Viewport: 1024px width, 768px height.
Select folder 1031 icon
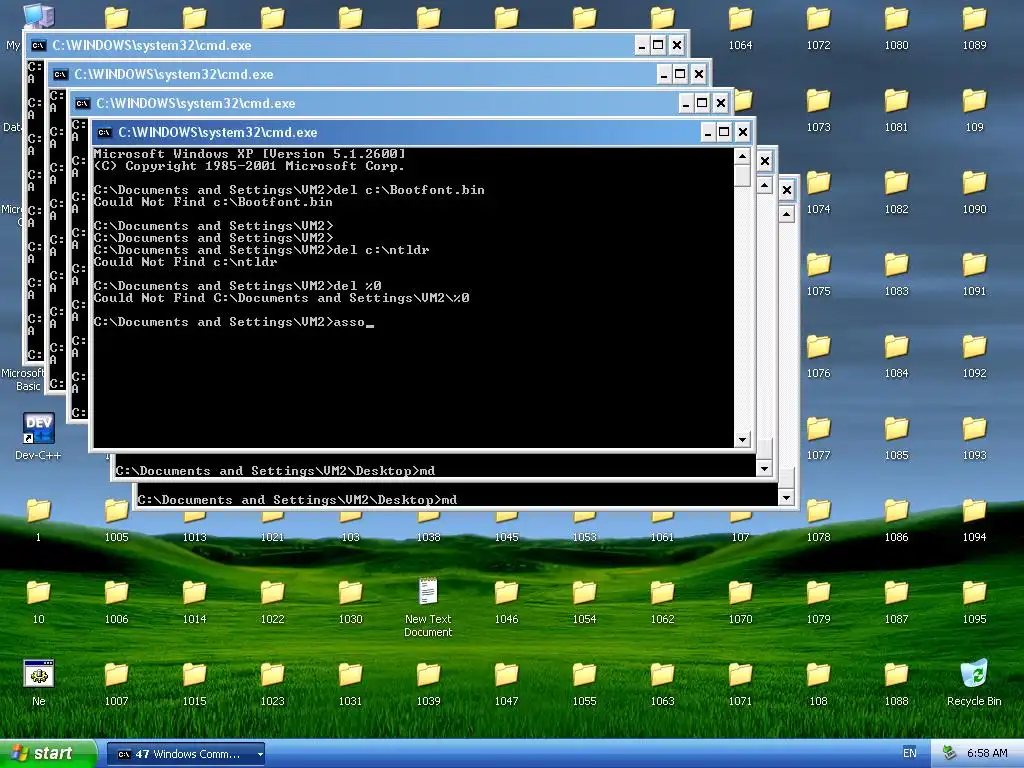[x=350, y=675]
